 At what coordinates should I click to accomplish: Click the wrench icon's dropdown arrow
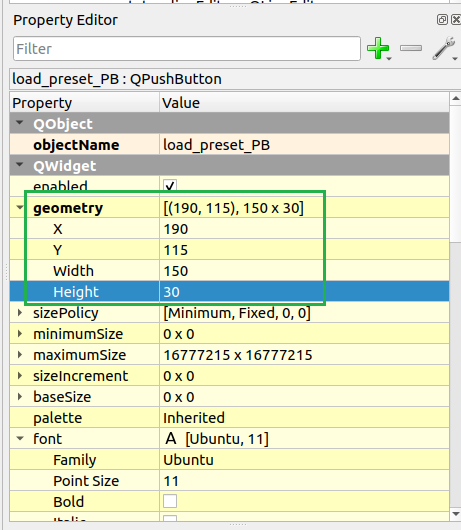tap(455, 59)
